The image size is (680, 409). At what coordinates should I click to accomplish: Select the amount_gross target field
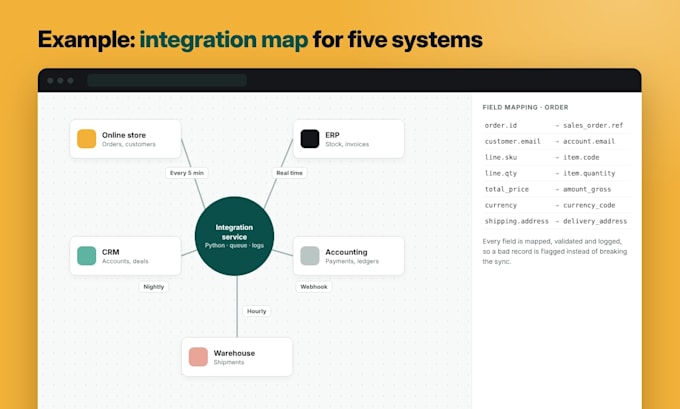587,190
